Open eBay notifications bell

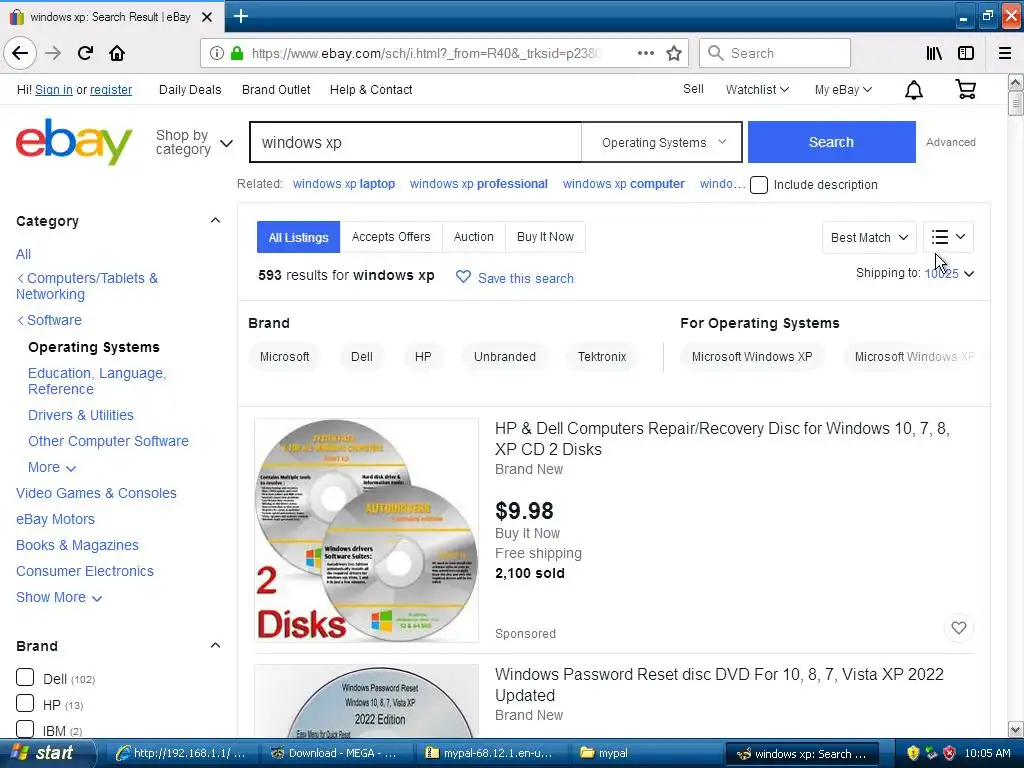point(914,89)
